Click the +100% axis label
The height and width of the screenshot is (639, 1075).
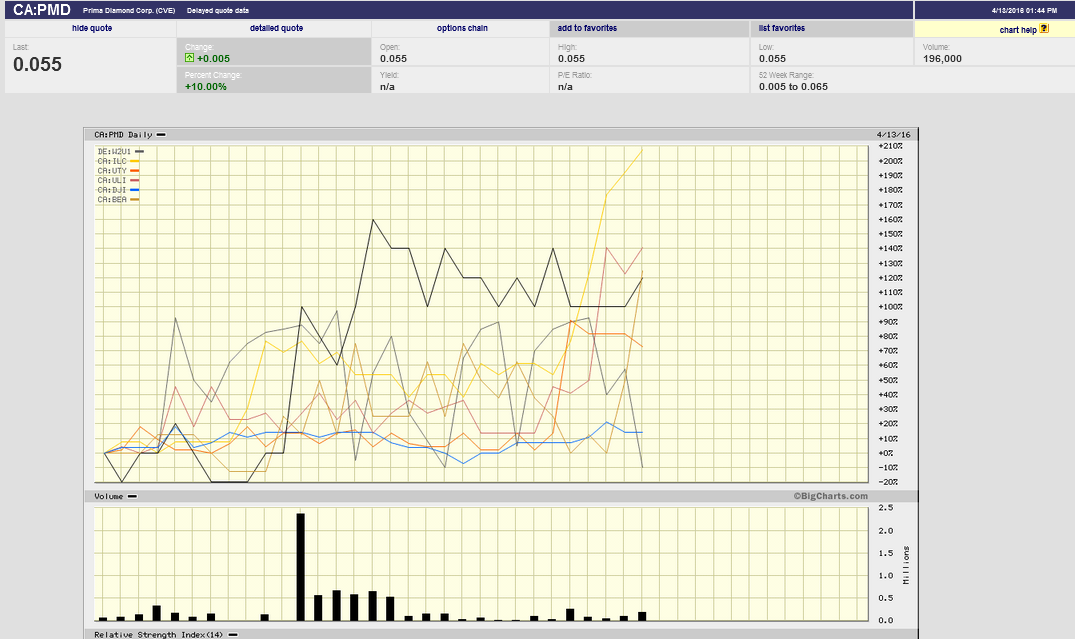click(x=891, y=307)
